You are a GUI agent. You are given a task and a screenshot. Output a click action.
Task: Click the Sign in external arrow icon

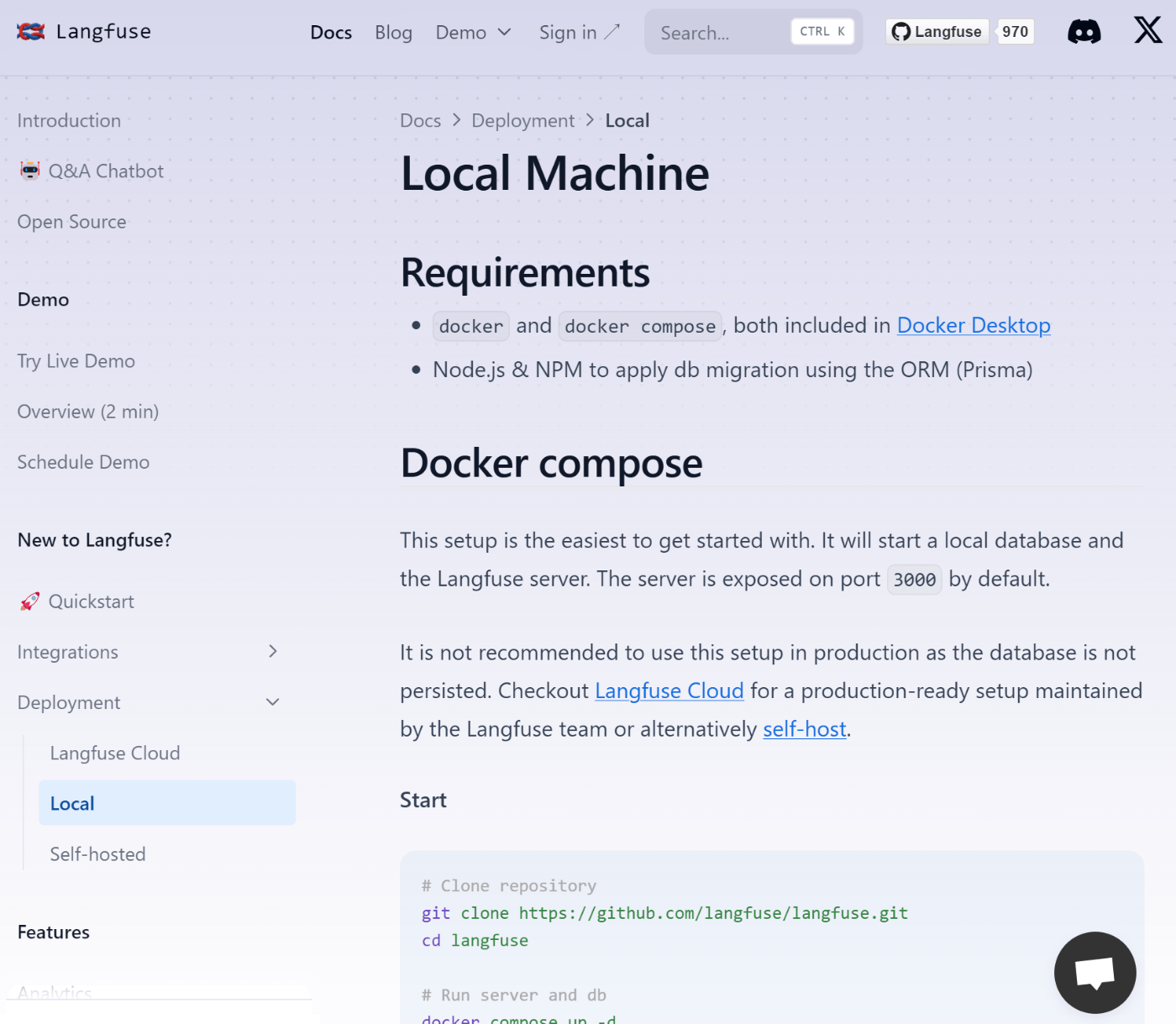click(x=612, y=32)
